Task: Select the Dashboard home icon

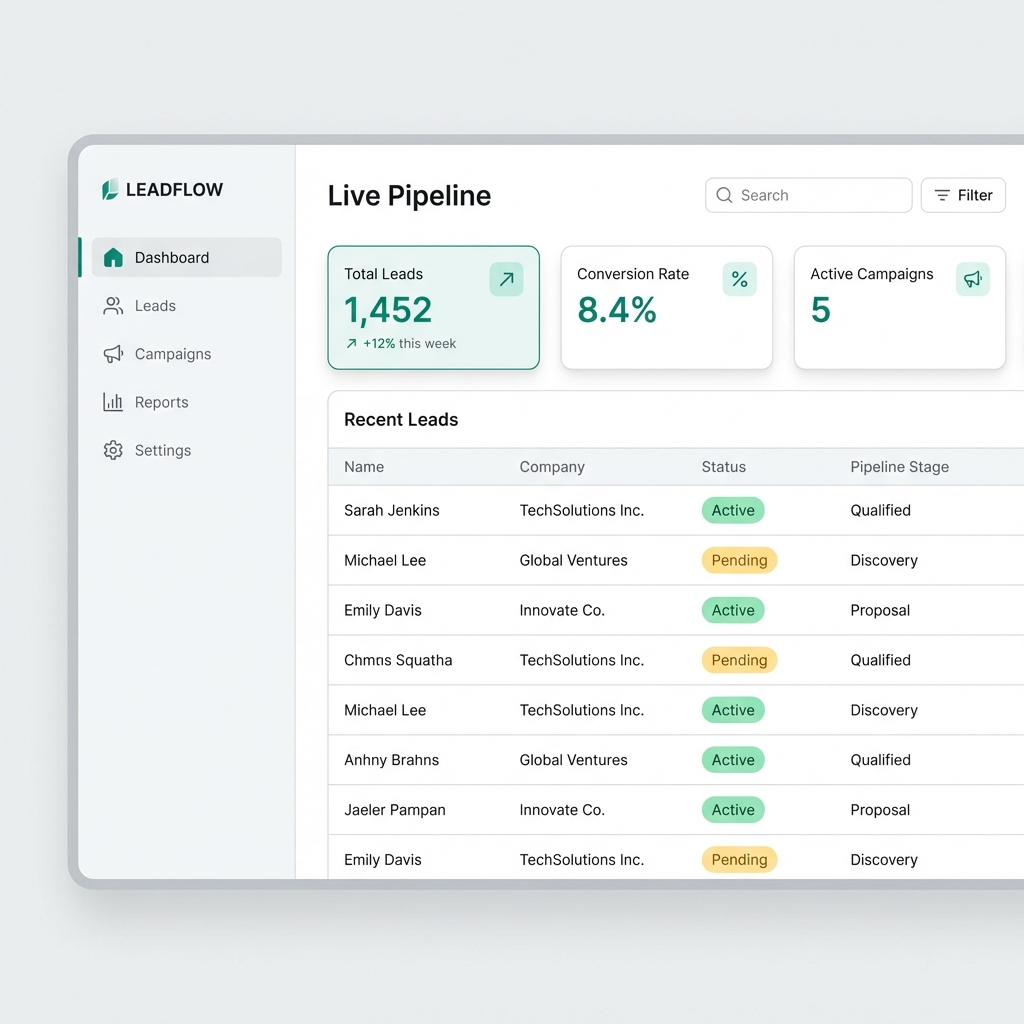Action: click(113, 257)
